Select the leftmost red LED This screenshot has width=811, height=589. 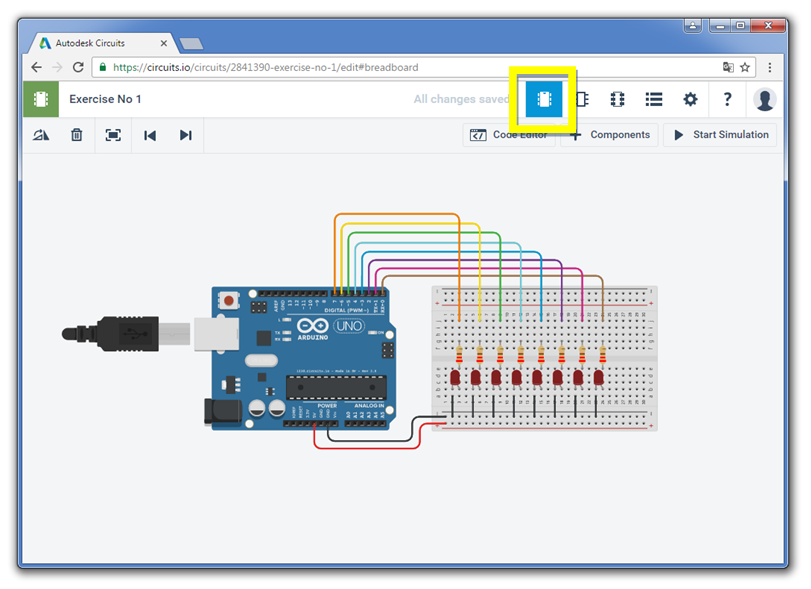point(455,377)
